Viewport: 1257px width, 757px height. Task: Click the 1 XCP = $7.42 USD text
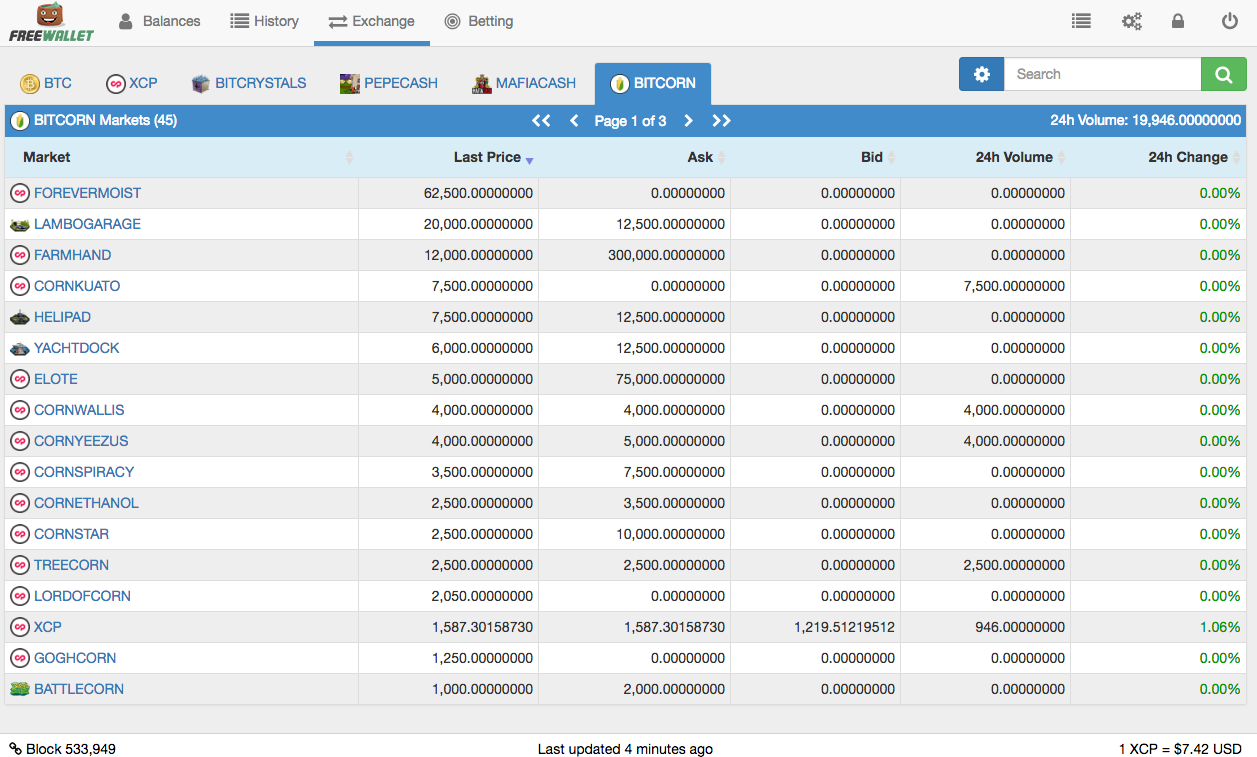click(1180, 749)
